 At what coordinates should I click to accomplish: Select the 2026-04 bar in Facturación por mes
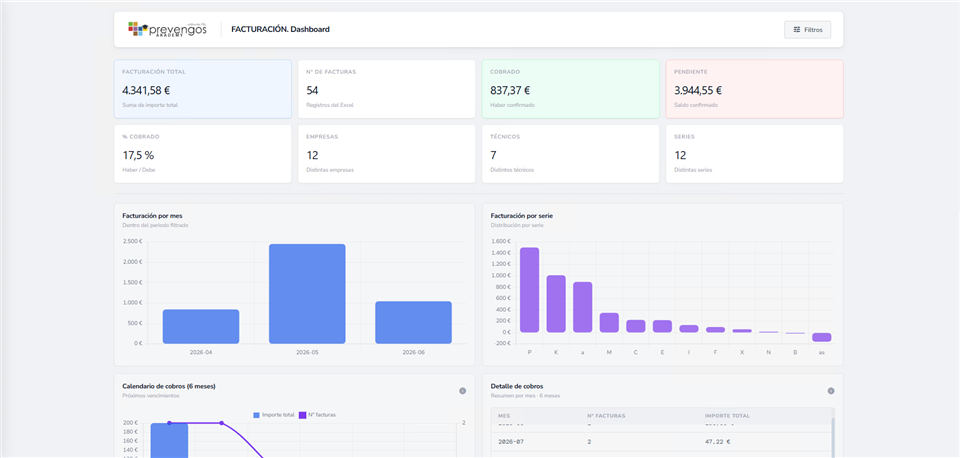(x=201, y=326)
